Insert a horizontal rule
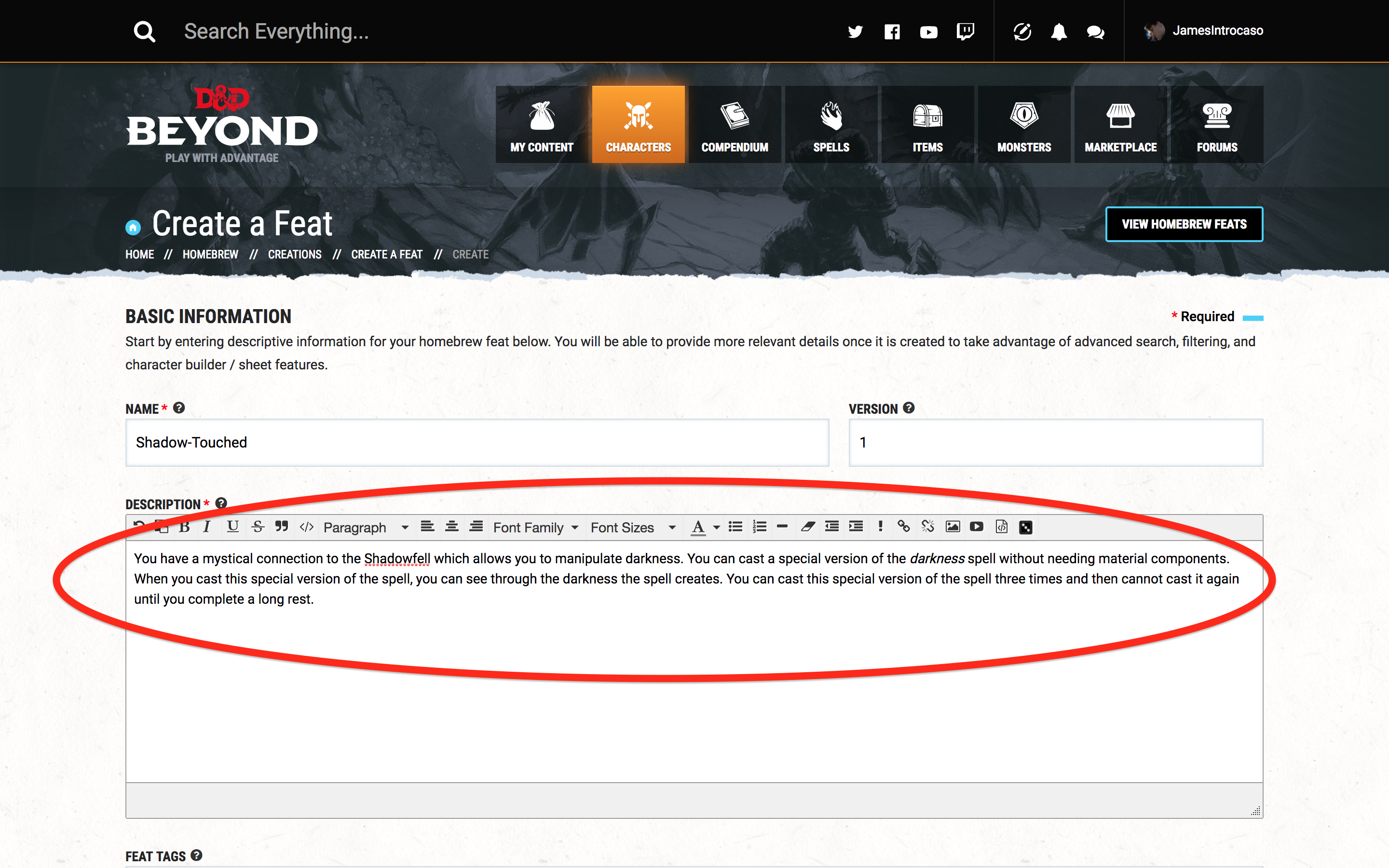This screenshot has width=1389, height=868. [782, 527]
